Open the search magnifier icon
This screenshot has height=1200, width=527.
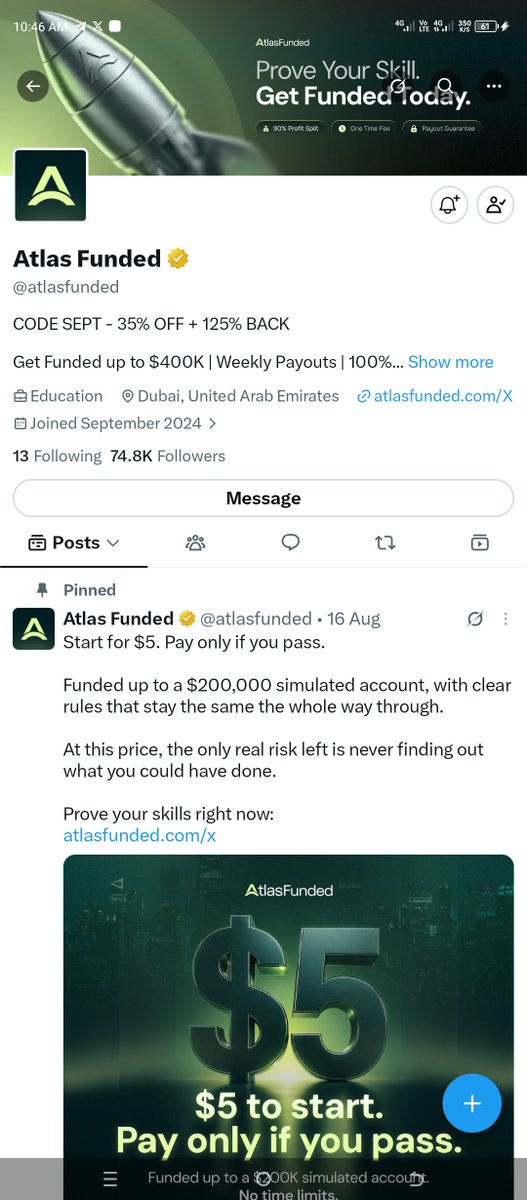pos(446,86)
